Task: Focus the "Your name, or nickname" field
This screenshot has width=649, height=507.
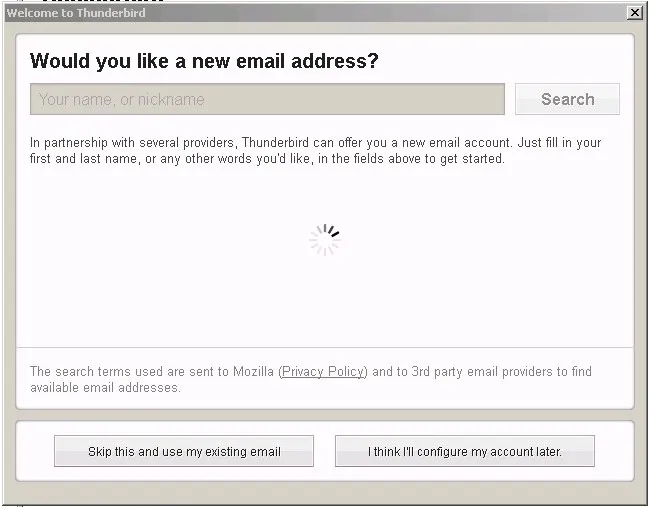Action: coord(267,99)
